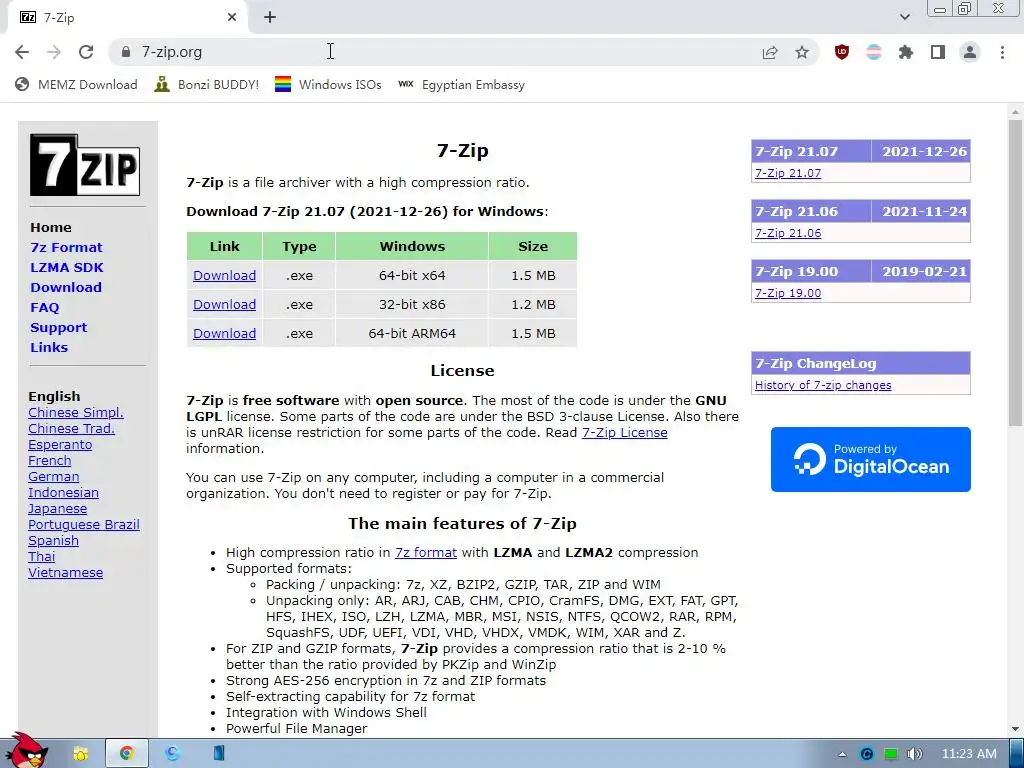This screenshot has height=768, width=1024.
Task: Close the 7-Zip tab
Action: [x=232, y=18]
